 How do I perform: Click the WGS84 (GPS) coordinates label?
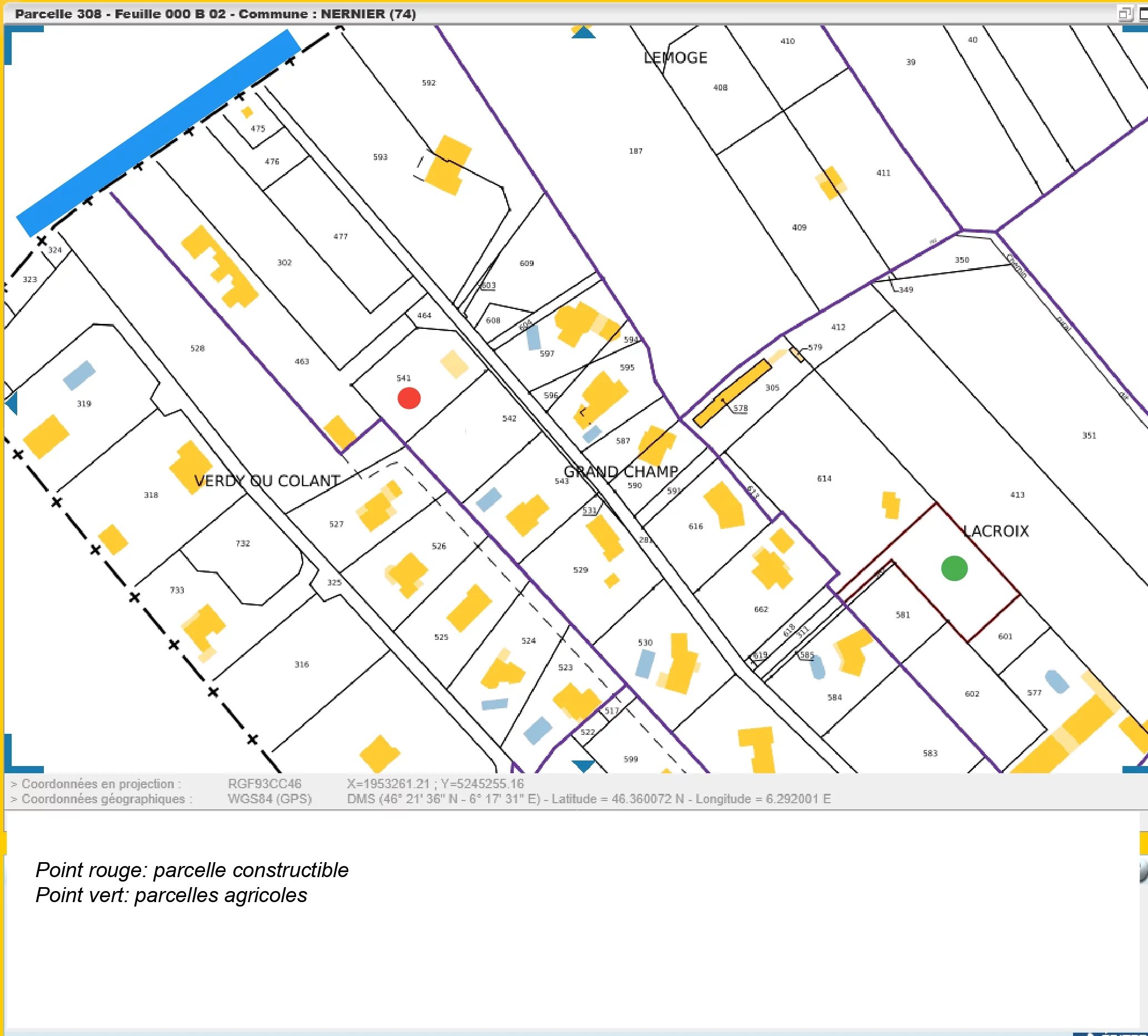click(269, 799)
